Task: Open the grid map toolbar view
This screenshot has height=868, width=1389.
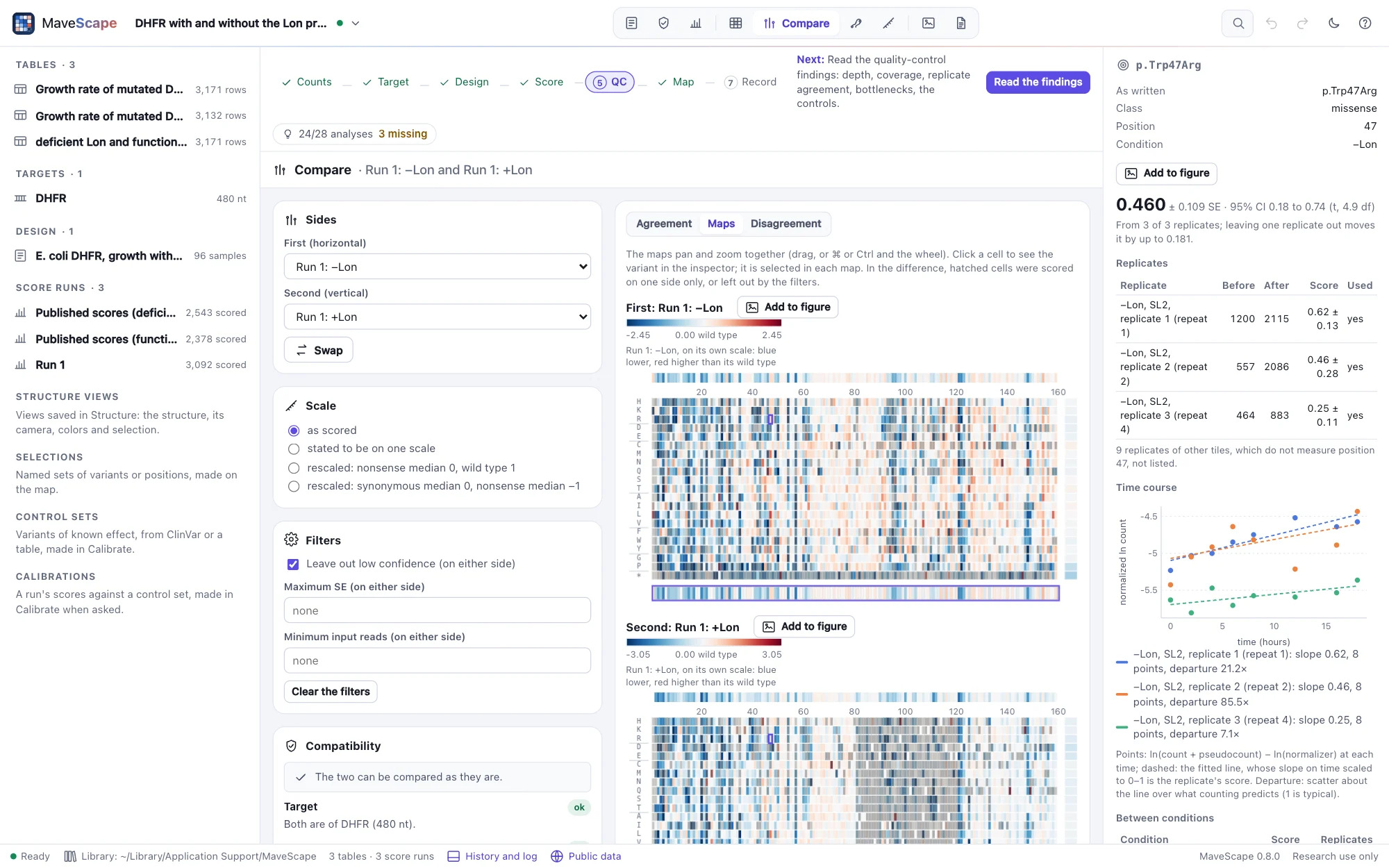Action: pyautogui.click(x=735, y=24)
